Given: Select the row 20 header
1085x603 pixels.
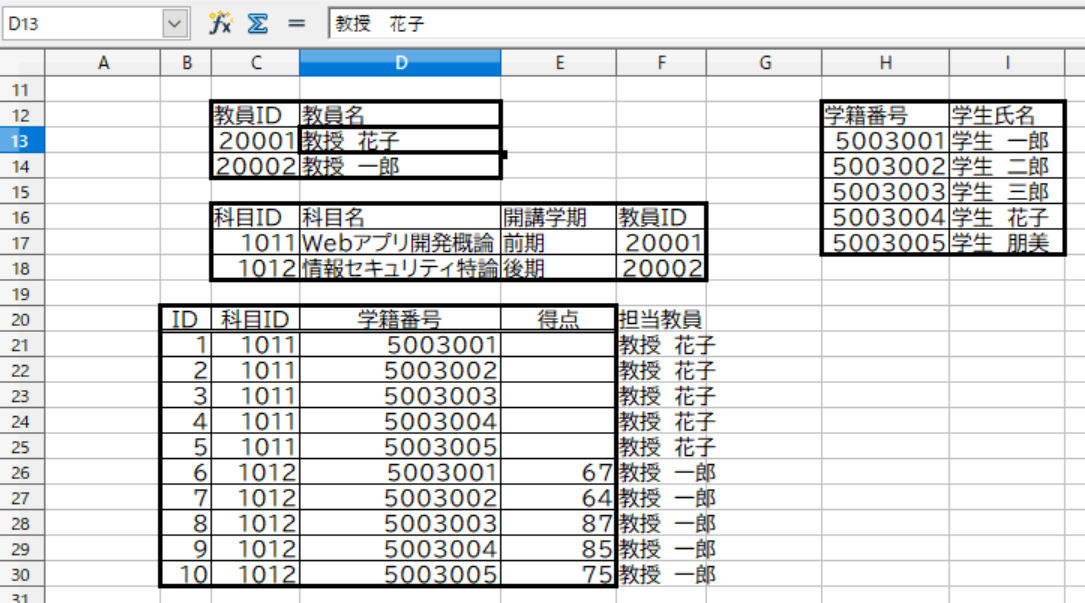Looking at the screenshot, I should pyautogui.click(x=18, y=319).
